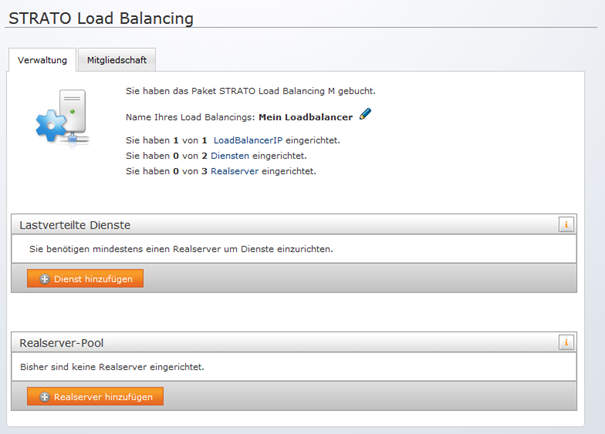Click the Dienst hinzufügen button
Screen dimensions: 605x434
pyautogui.click(x=85, y=279)
